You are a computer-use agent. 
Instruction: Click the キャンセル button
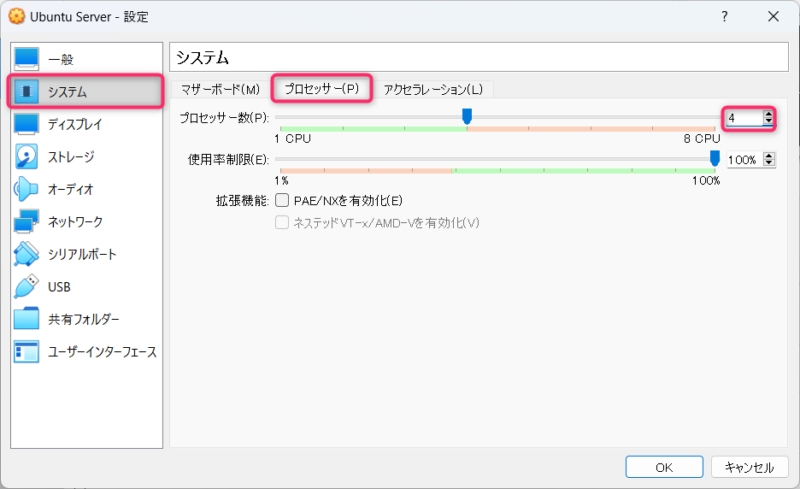click(749, 467)
